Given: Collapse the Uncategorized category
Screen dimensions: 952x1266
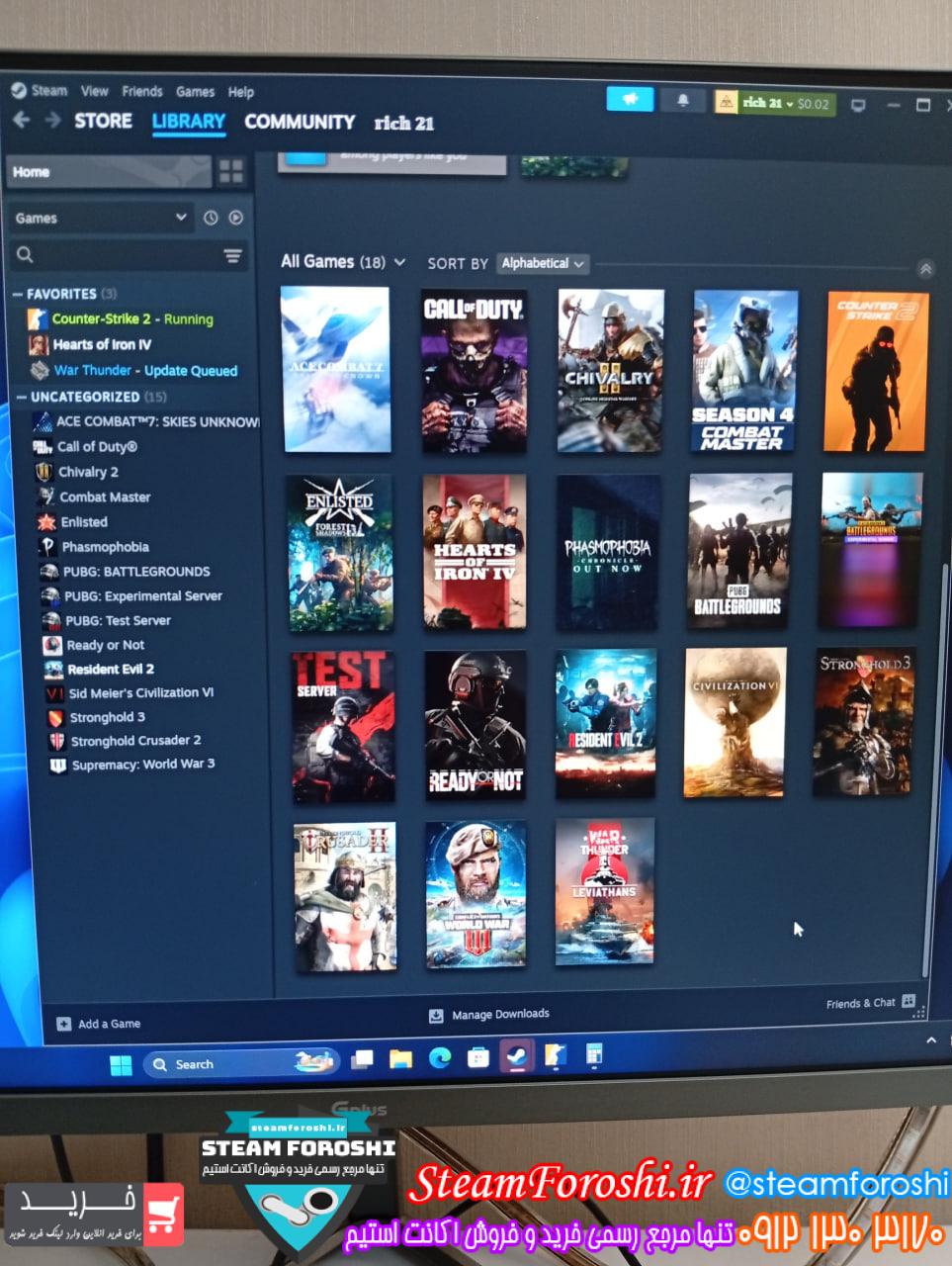Looking at the screenshot, I should pos(21,397).
